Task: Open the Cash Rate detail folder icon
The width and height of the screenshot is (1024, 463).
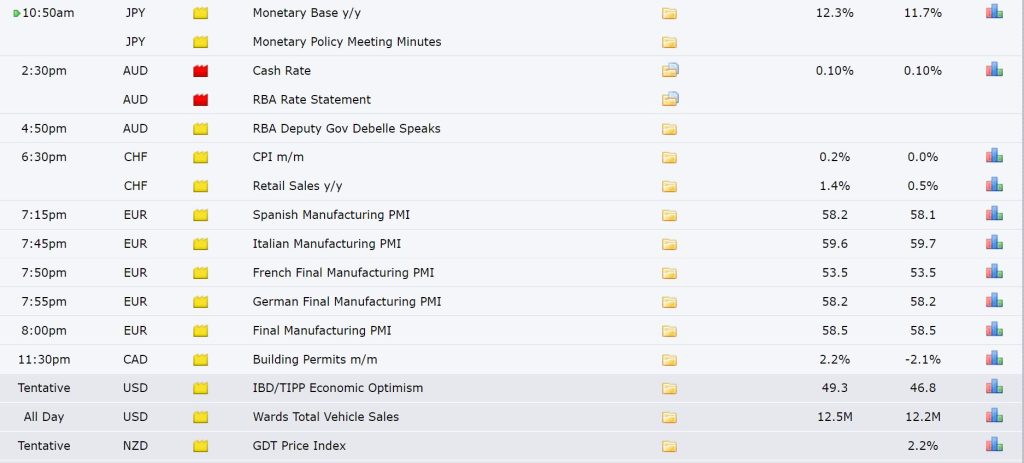Action: (x=670, y=70)
